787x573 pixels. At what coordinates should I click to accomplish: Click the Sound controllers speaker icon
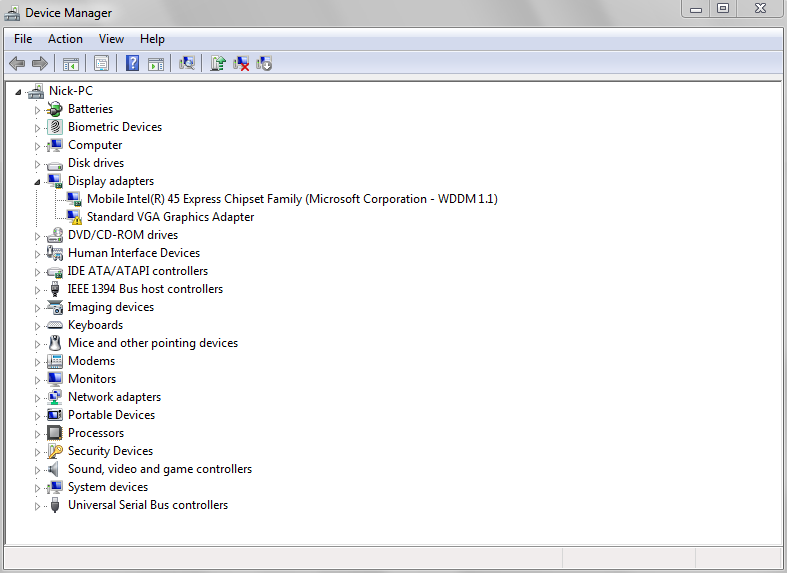coord(53,469)
